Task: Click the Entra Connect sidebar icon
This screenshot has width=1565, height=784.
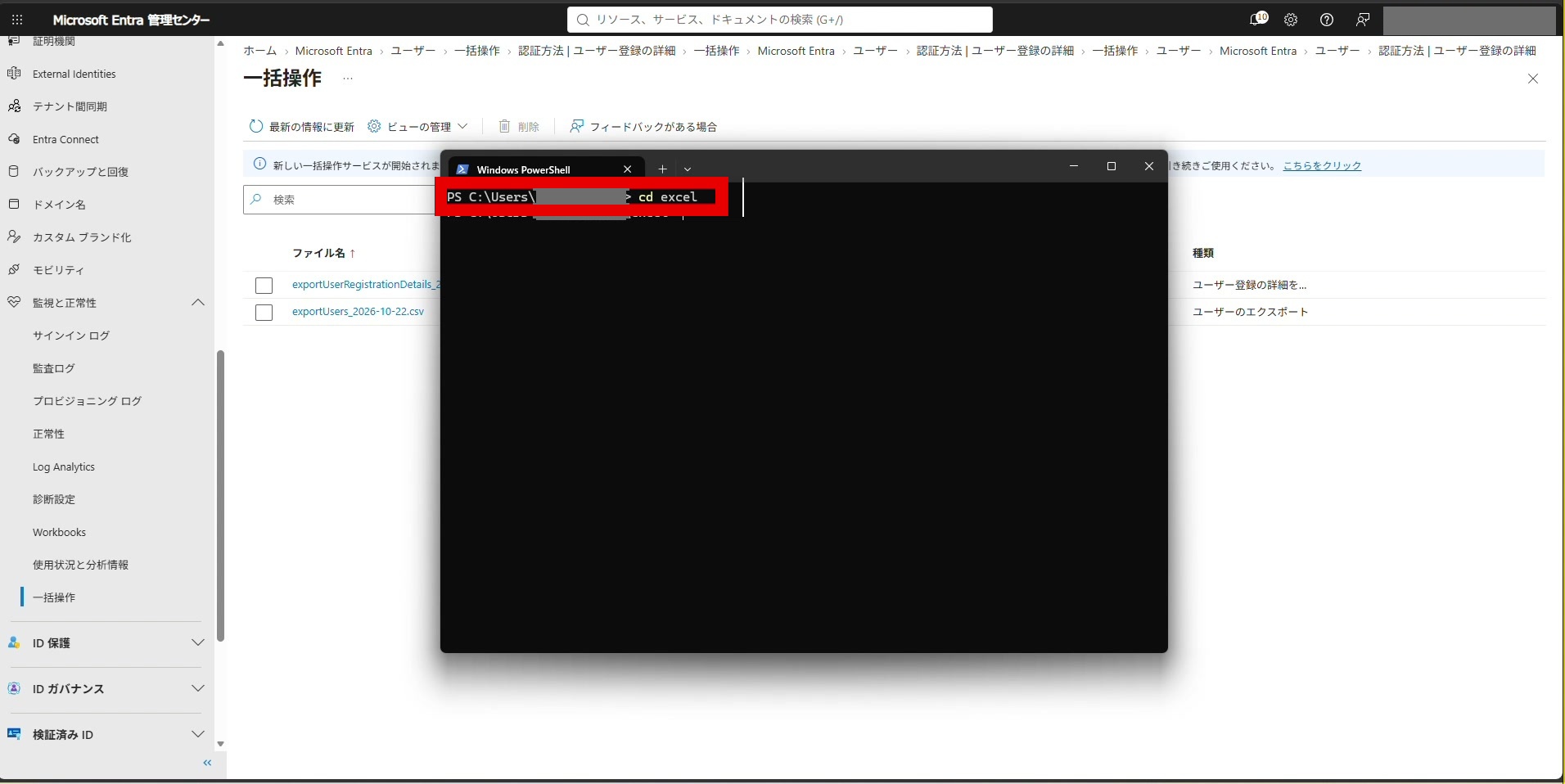Action: [14, 139]
